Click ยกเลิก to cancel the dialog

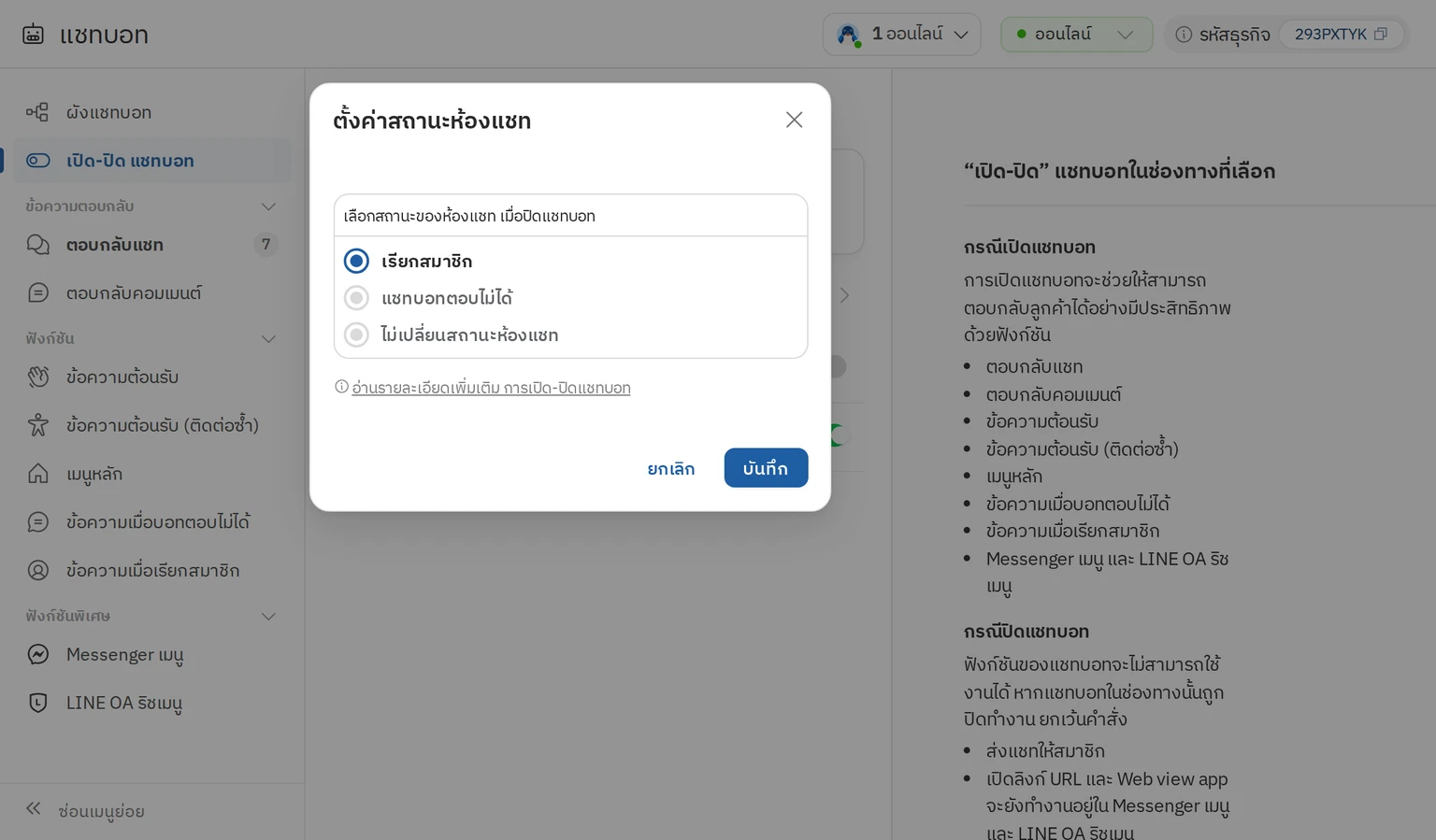671,468
